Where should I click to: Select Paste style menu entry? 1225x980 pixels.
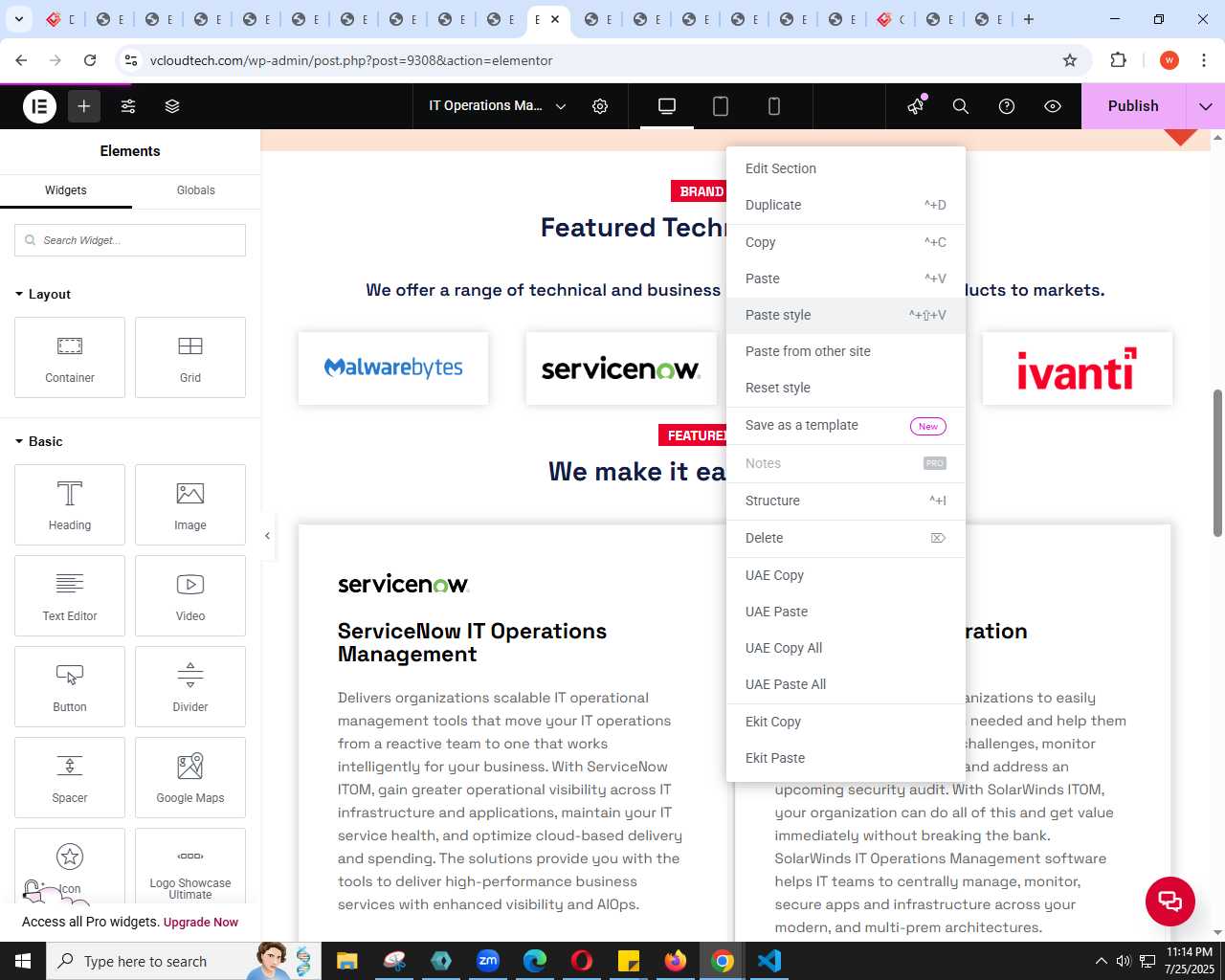846,315
